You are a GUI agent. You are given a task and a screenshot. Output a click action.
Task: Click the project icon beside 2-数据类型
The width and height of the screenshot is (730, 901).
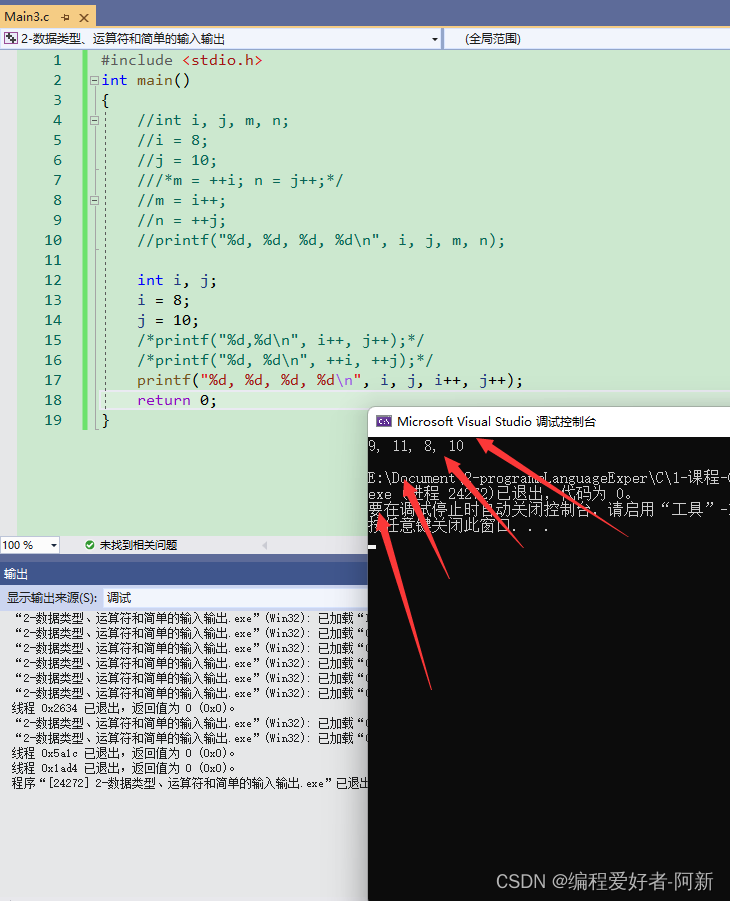11,38
